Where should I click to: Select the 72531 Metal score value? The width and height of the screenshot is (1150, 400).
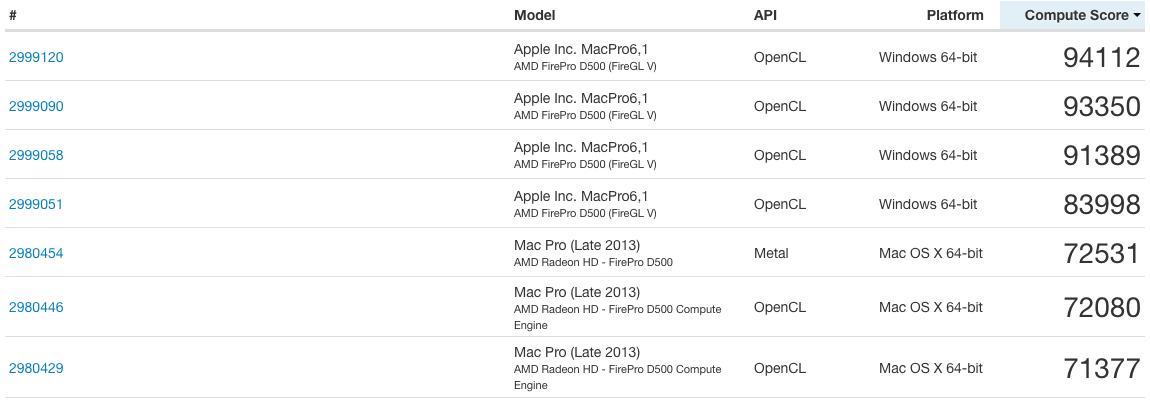click(1102, 253)
